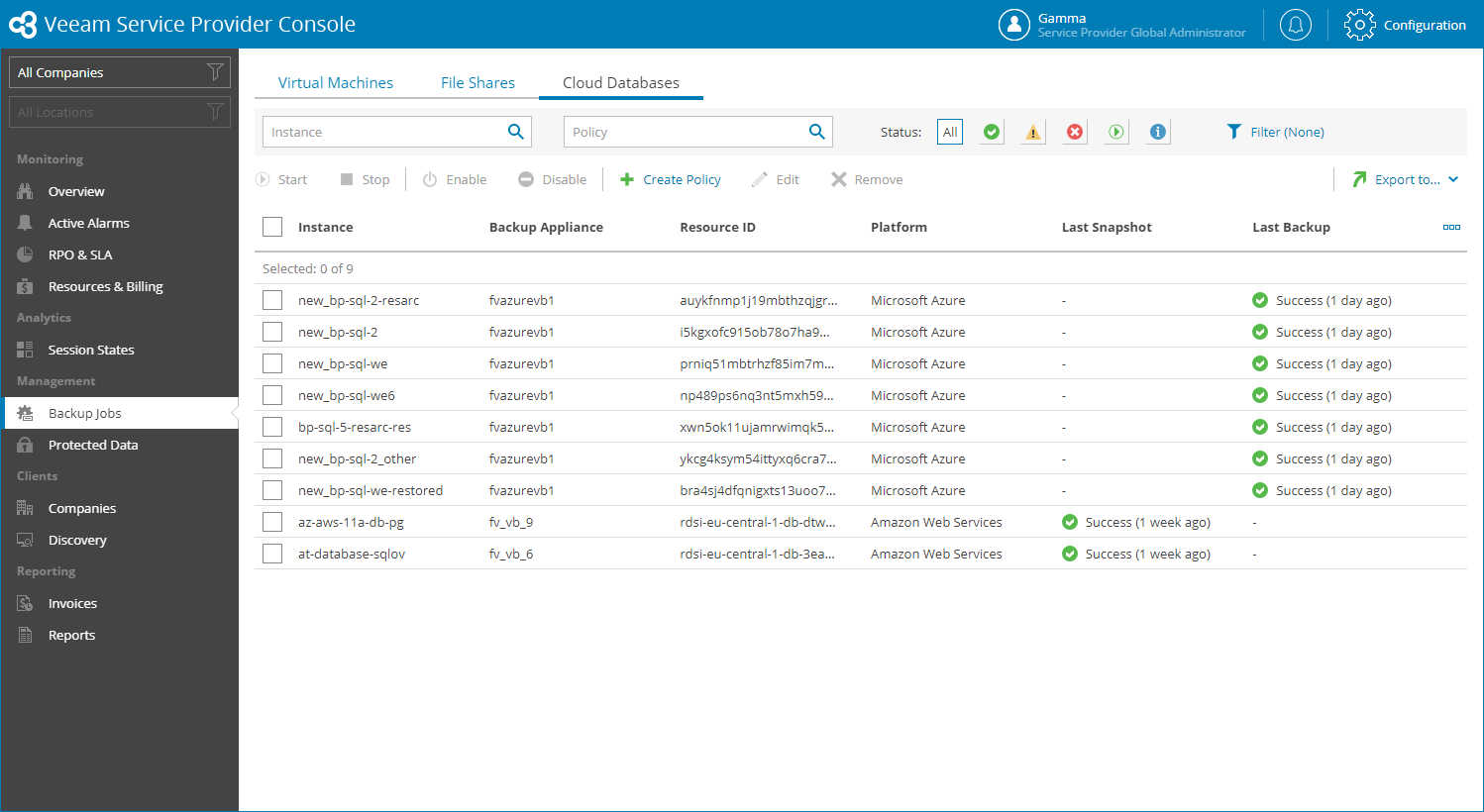Check the bp-sql-5-resarc-res row checkbox
This screenshot has width=1484, height=812.
(272, 427)
